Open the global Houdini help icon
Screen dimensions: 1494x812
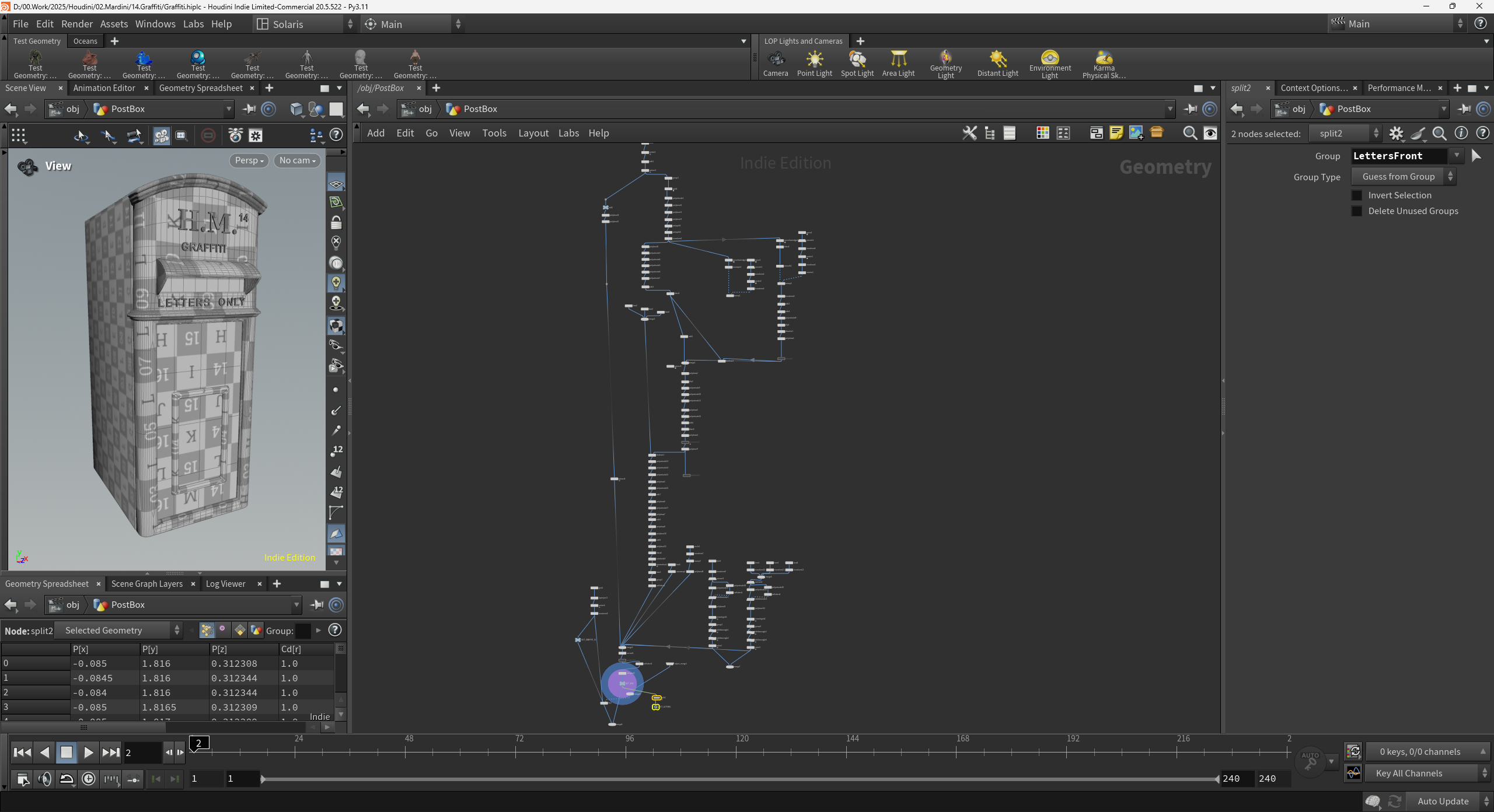(x=1481, y=24)
